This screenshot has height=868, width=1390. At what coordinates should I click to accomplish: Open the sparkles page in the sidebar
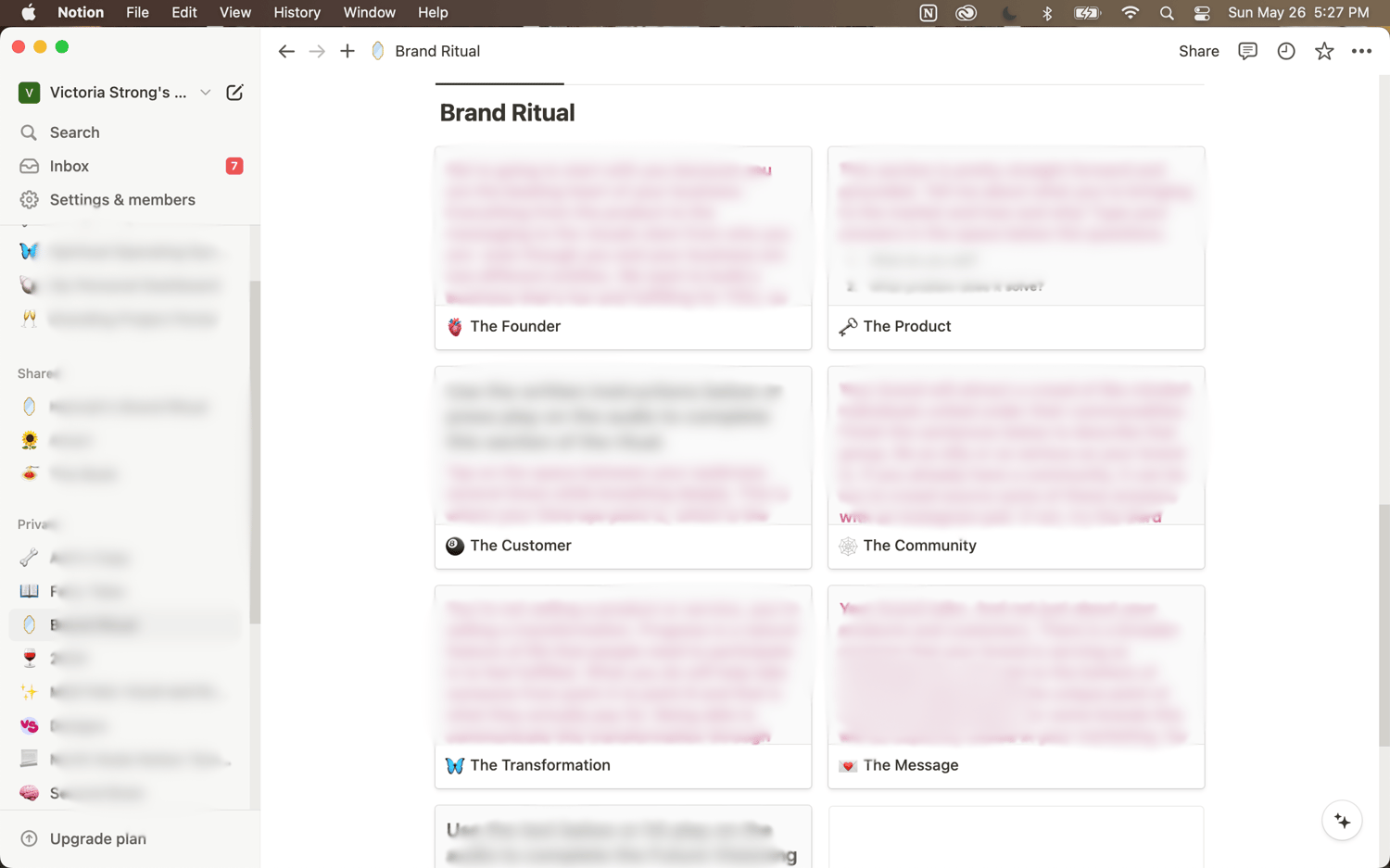[125, 692]
